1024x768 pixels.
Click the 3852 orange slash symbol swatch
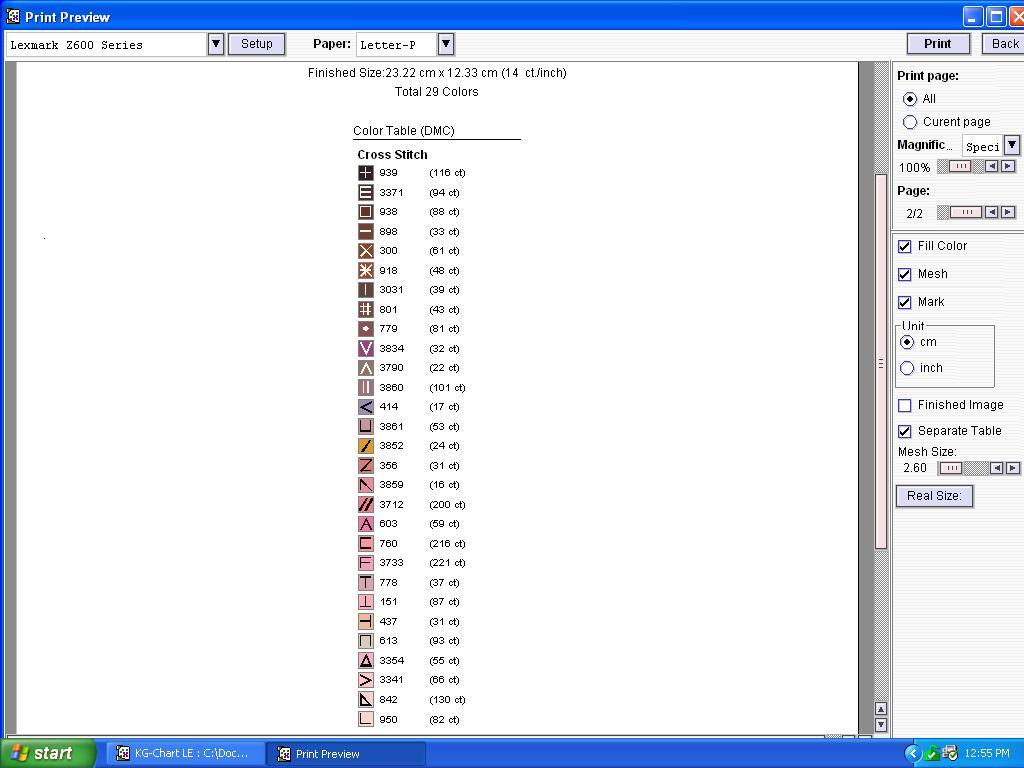365,446
